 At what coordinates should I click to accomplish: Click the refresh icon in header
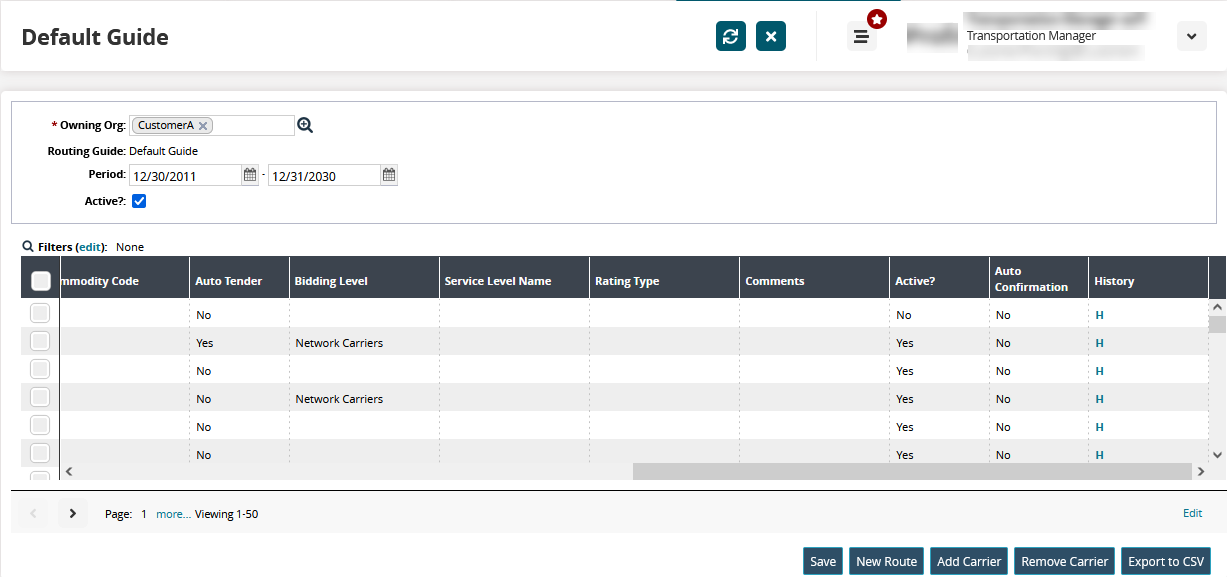click(730, 36)
